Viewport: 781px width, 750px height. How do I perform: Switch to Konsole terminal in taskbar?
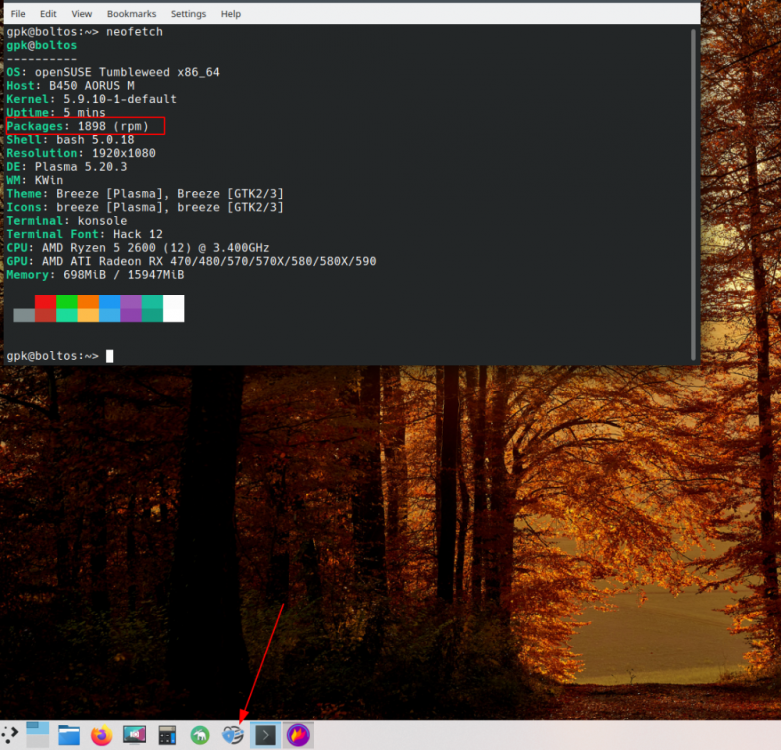tap(265, 735)
